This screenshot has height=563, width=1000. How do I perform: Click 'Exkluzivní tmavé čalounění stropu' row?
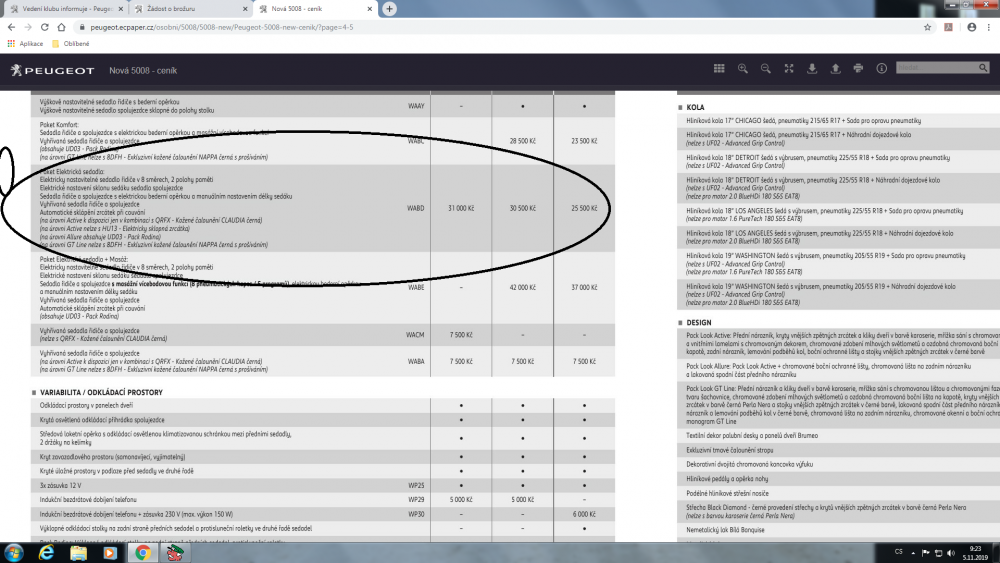pyautogui.click(x=838, y=450)
